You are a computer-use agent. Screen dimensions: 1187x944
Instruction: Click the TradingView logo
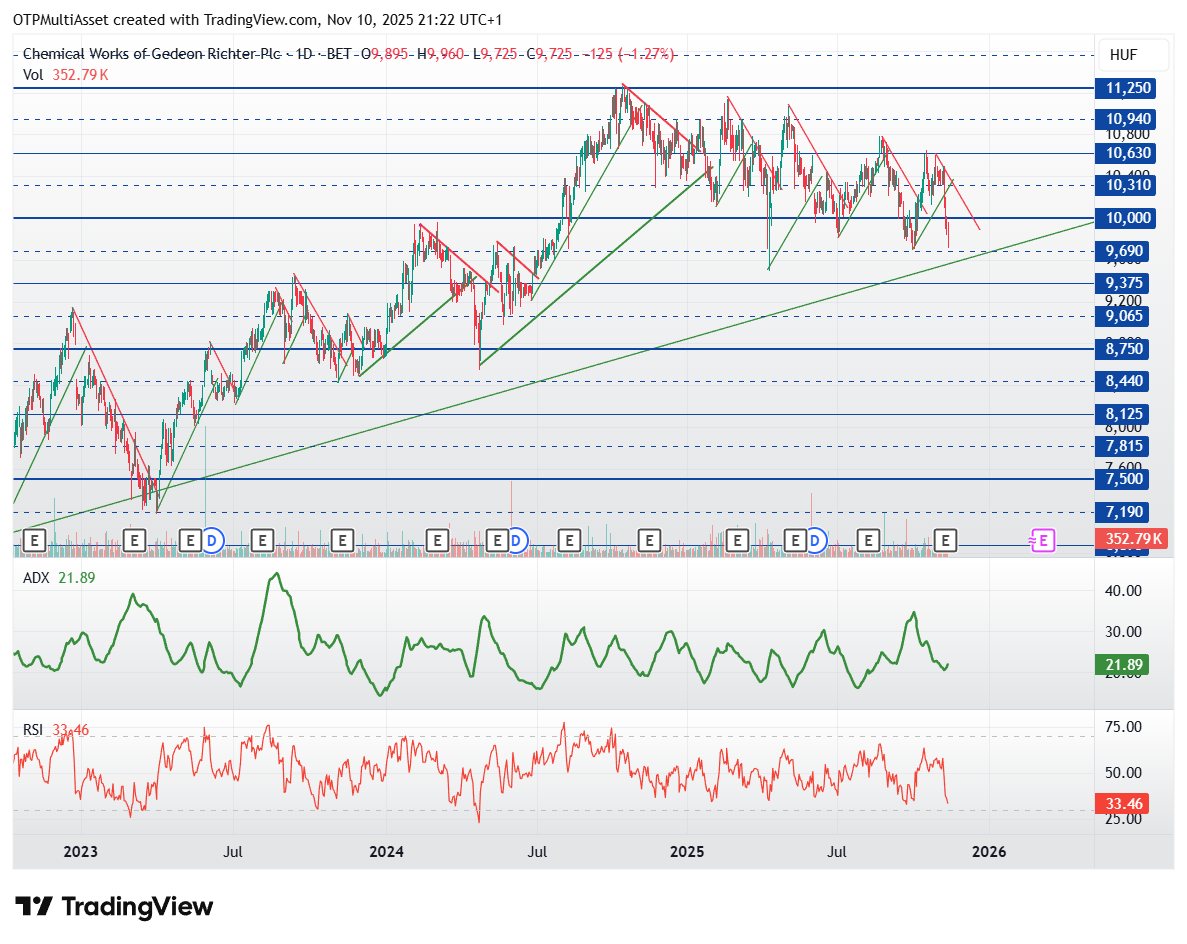(115, 907)
